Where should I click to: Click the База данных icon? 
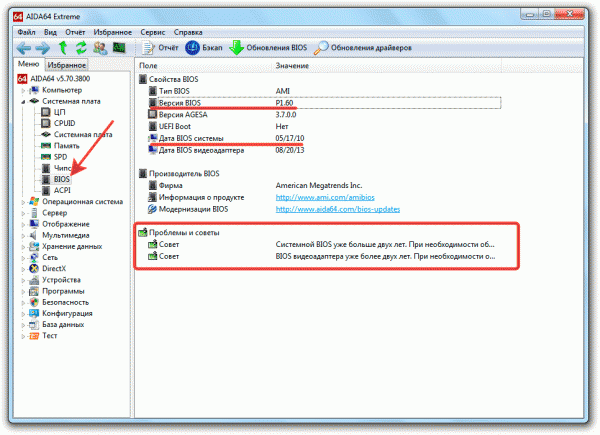pyautogui.click(x=34, y=324)
